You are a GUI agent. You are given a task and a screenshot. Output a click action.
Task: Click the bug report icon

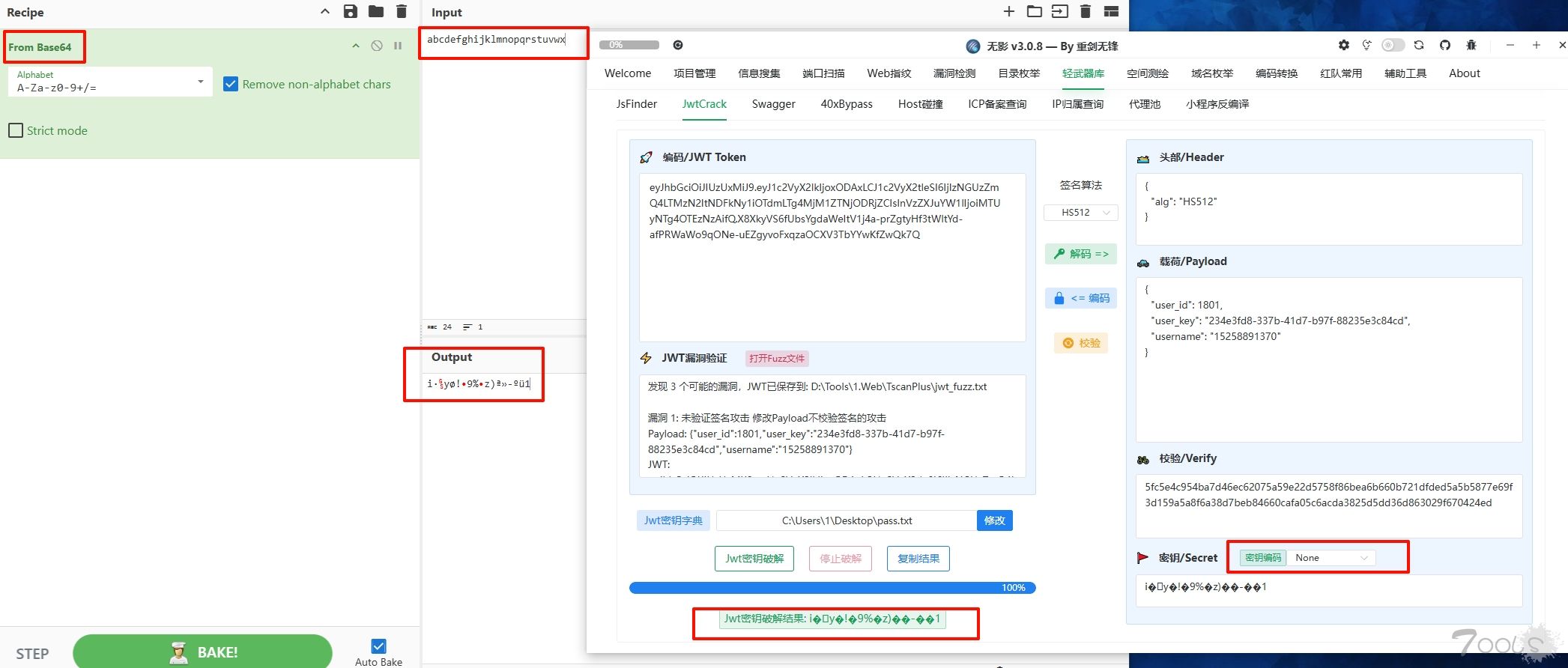click(x=1471, y=45)
